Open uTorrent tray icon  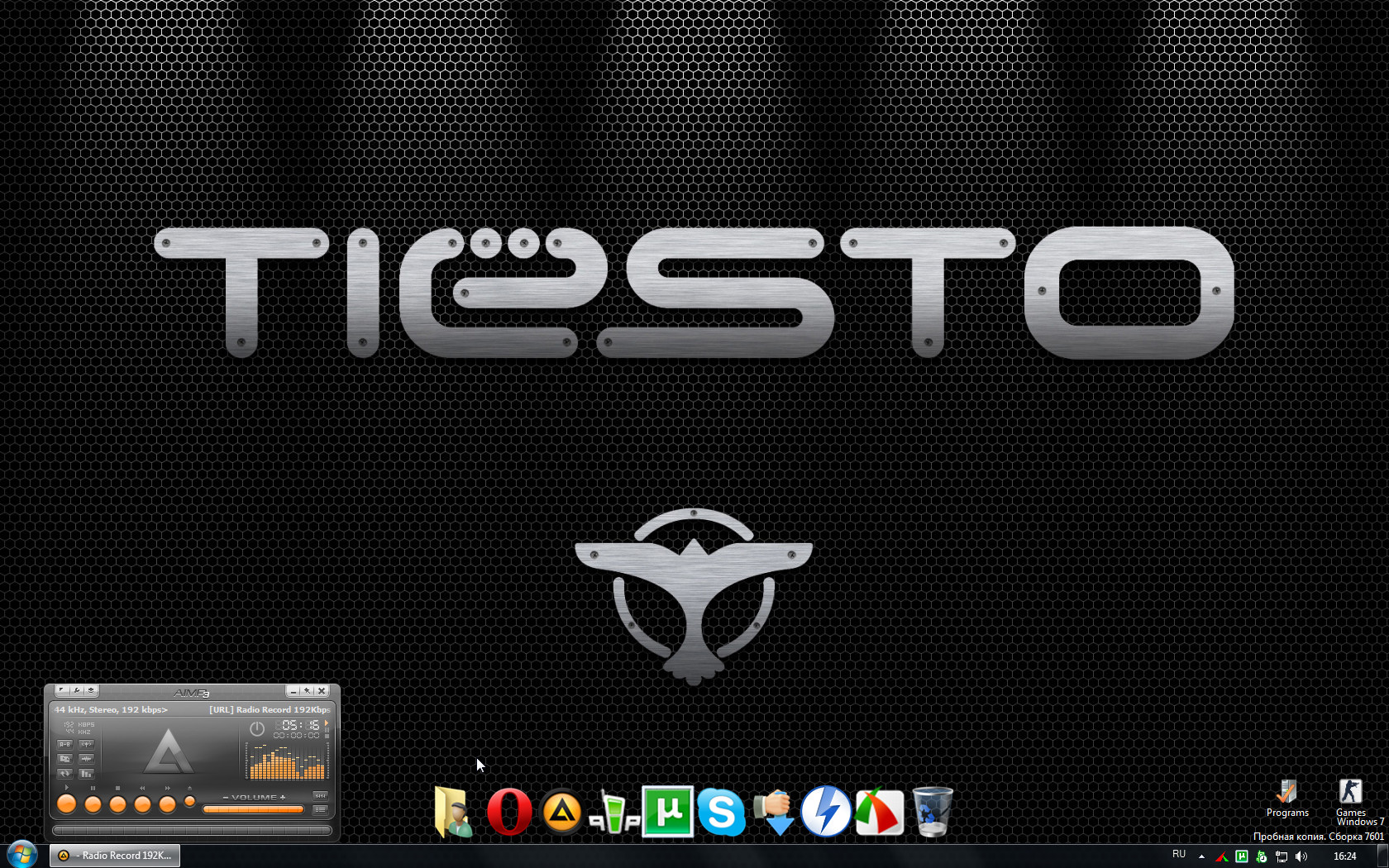click(x=1242, y=856)
